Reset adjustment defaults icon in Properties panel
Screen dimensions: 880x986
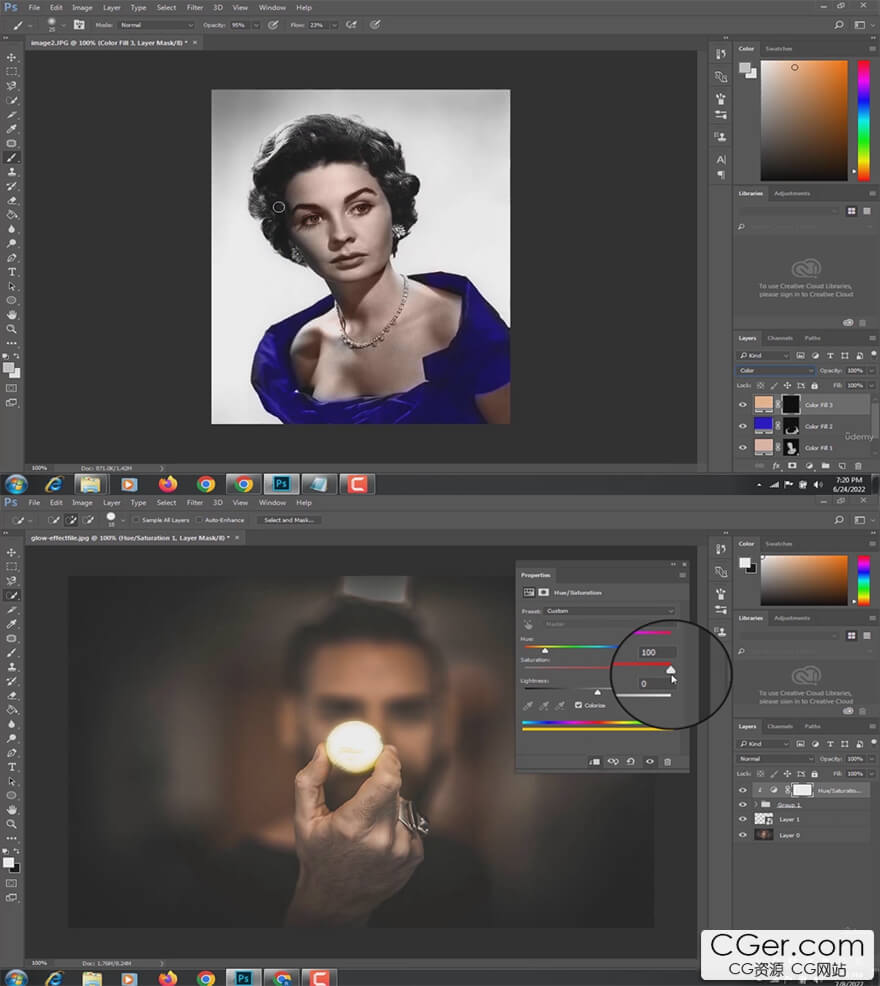pos(631,762)
